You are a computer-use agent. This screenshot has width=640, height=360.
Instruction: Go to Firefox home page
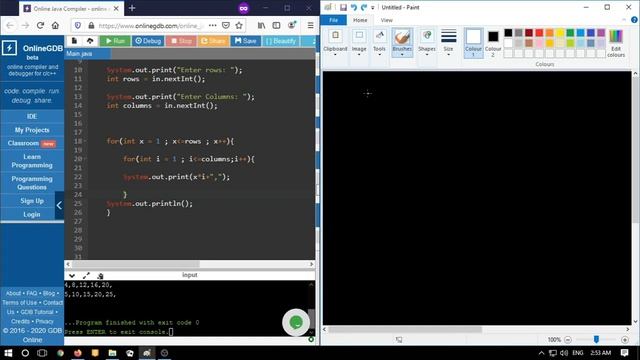(55, 25)
